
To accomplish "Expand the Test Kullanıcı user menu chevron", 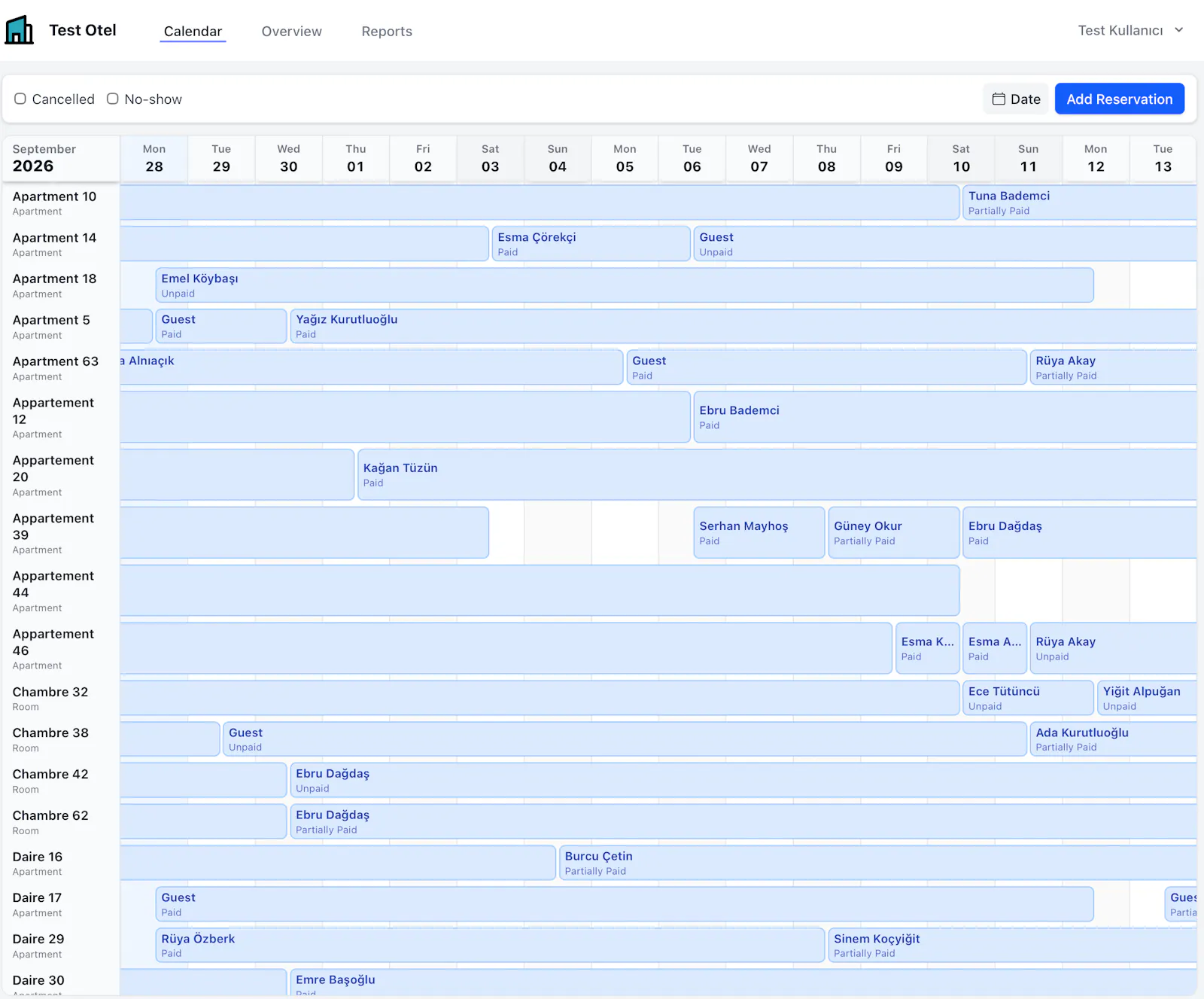I will tap(1179, 30).
